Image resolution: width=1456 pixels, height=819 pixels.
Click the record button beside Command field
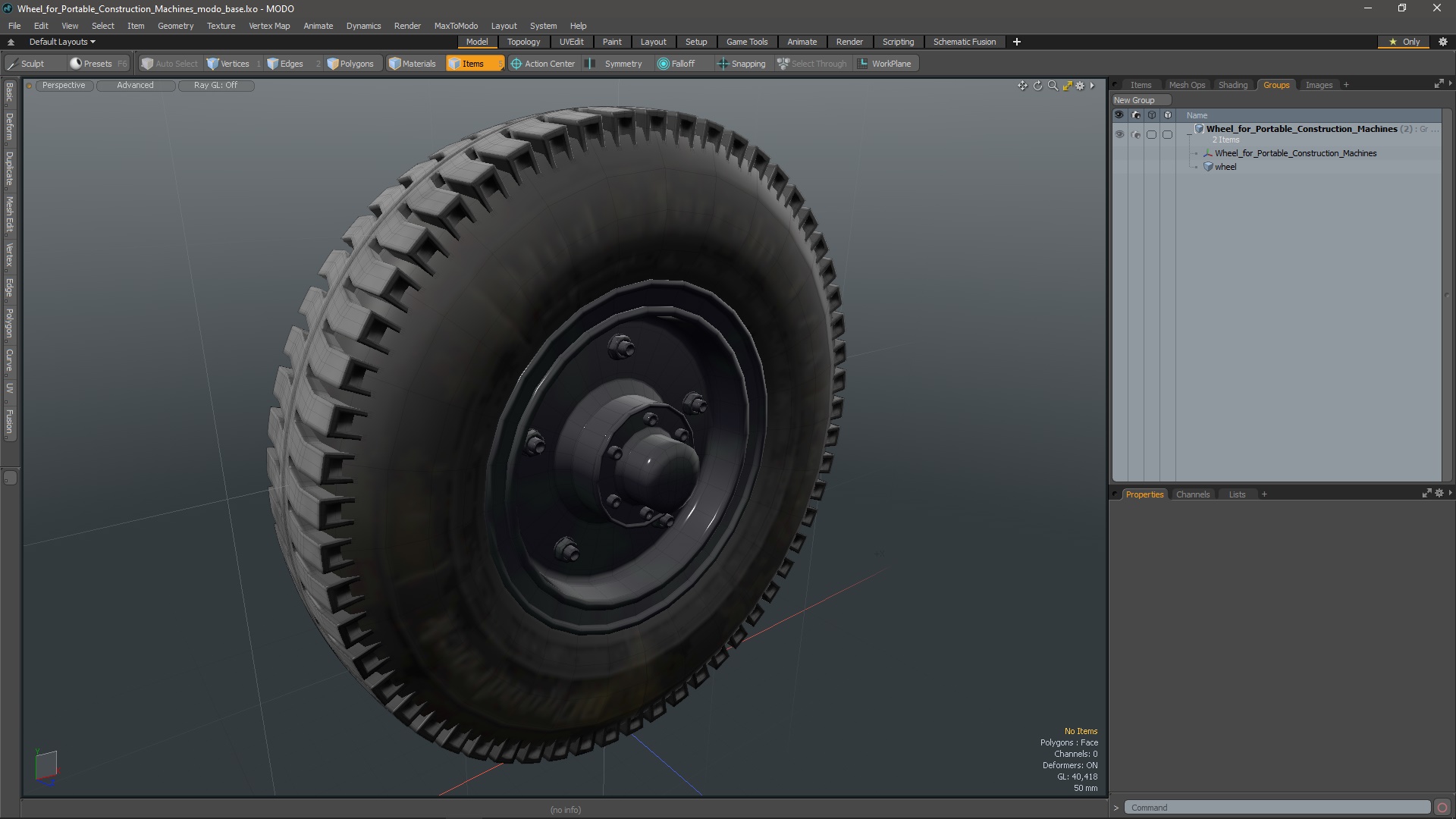(x=1442, y=808)
